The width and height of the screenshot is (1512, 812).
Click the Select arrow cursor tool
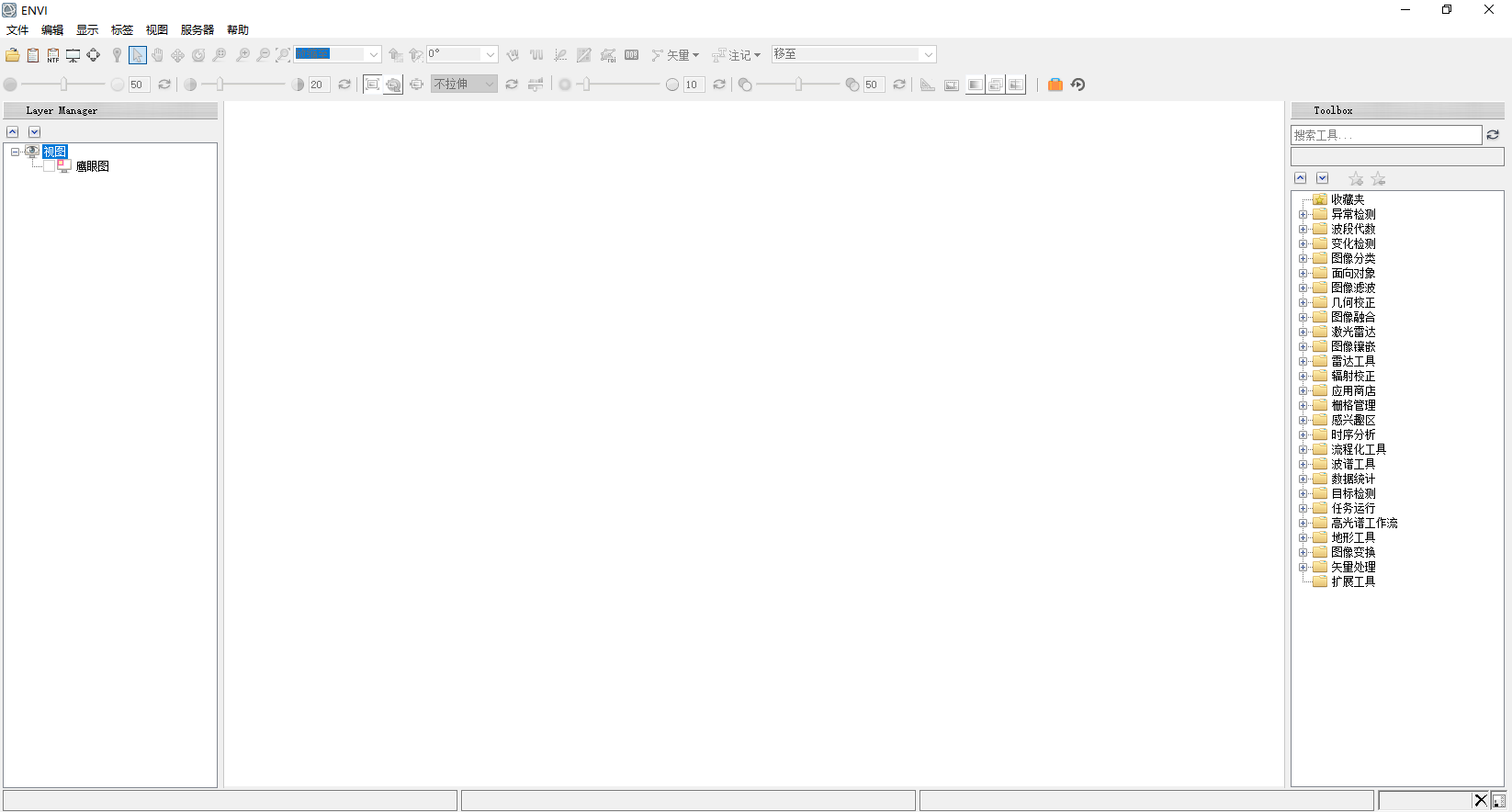[x=137, y=55]
